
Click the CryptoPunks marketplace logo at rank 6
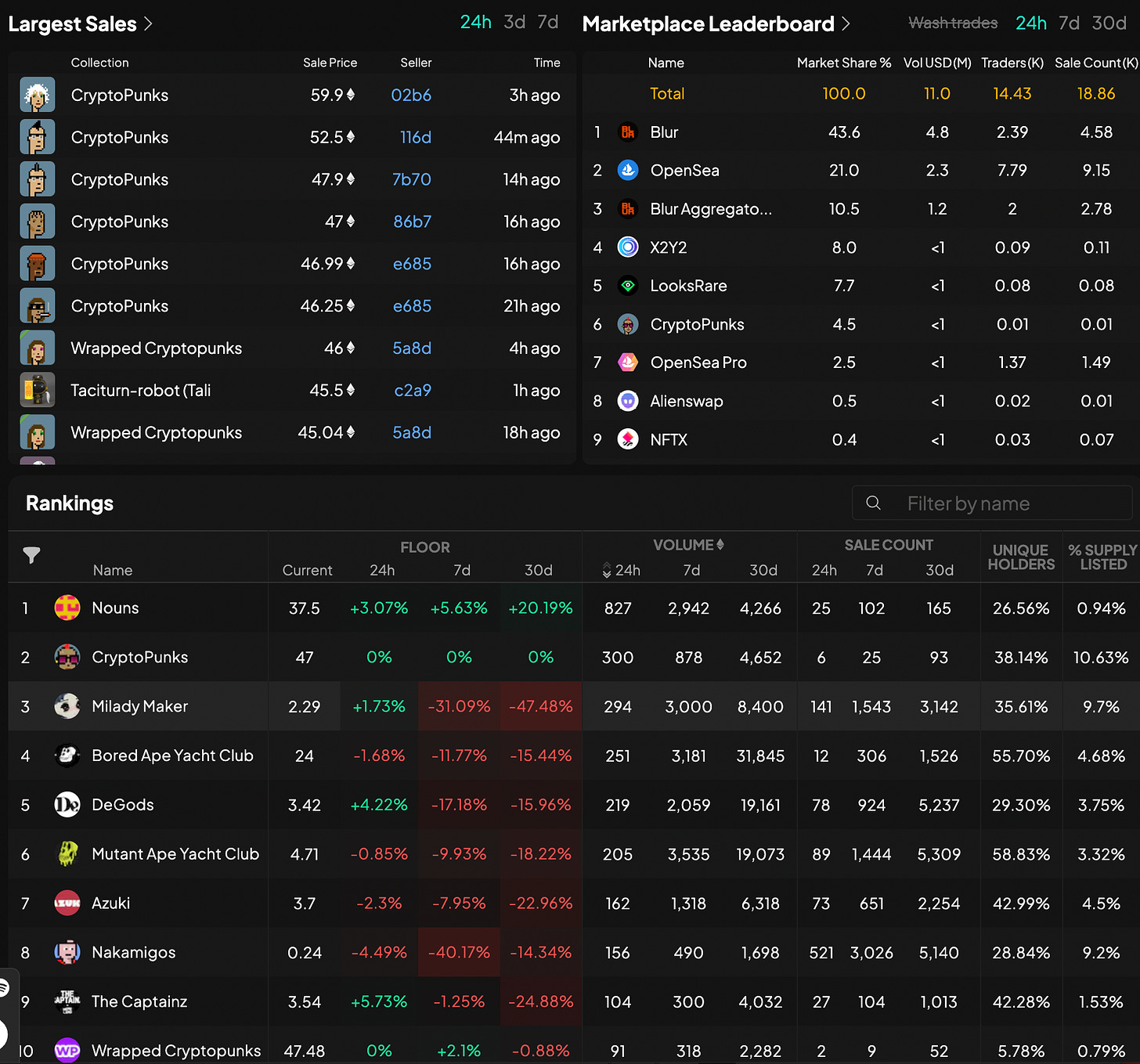click(628, 324)
